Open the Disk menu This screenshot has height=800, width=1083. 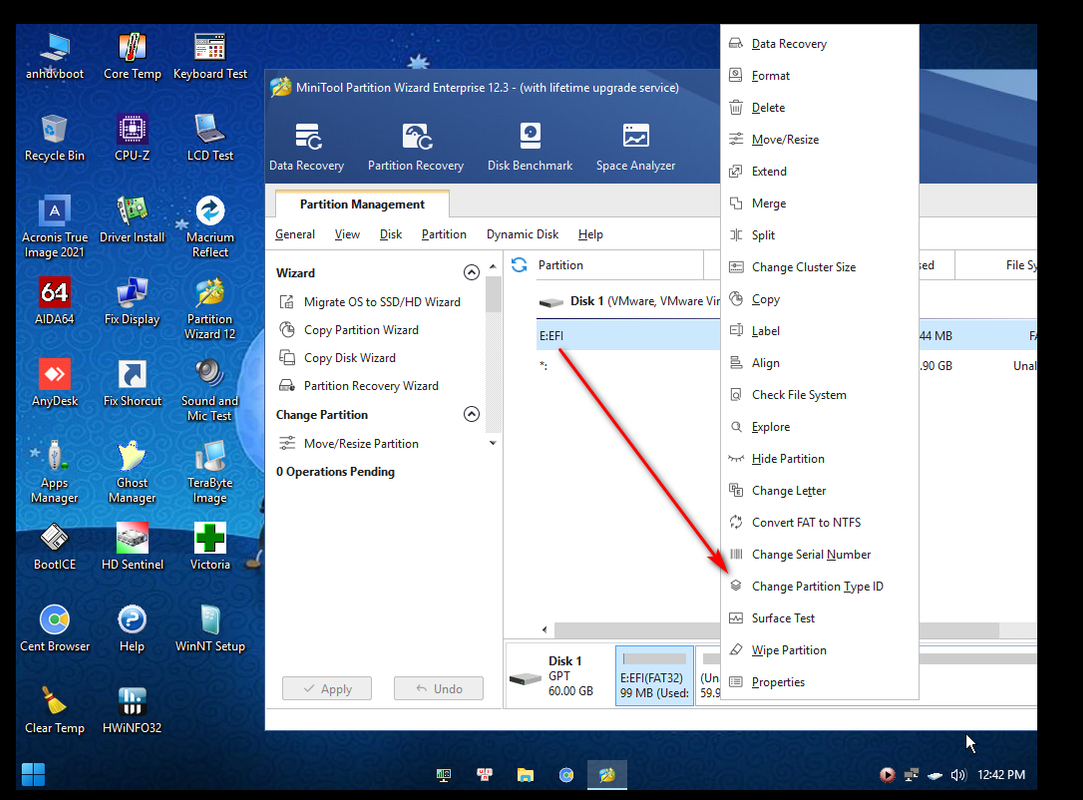click(390, 234)
